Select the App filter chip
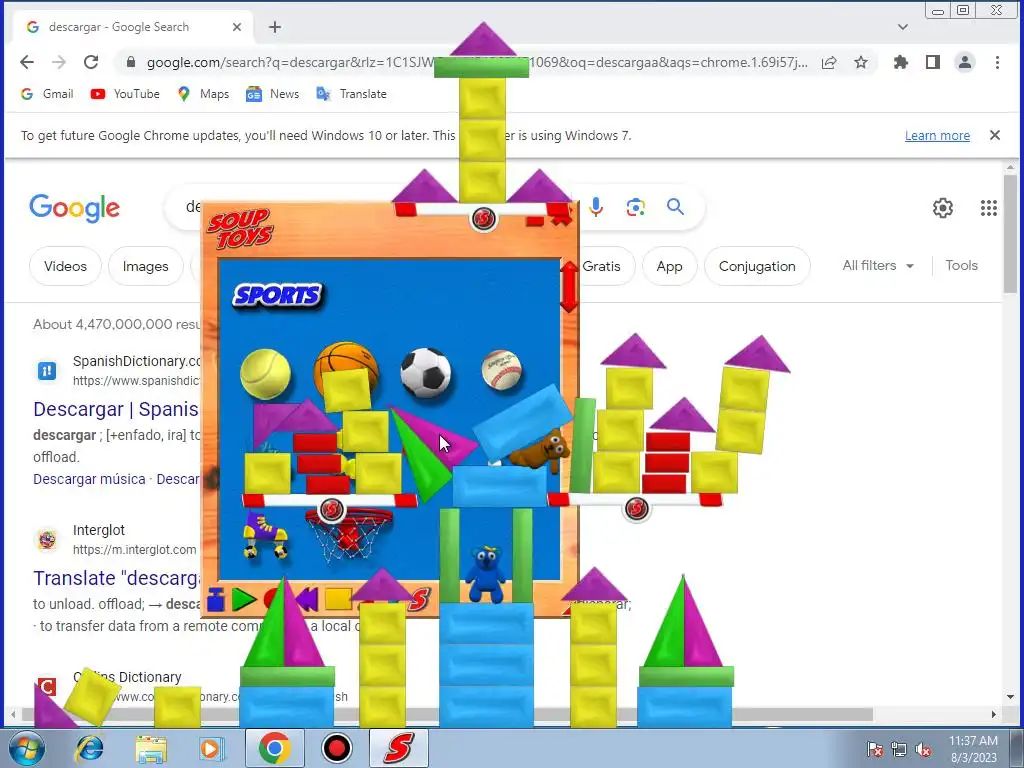The height and width of the screenshot is (768, 1024). [669, 266]
